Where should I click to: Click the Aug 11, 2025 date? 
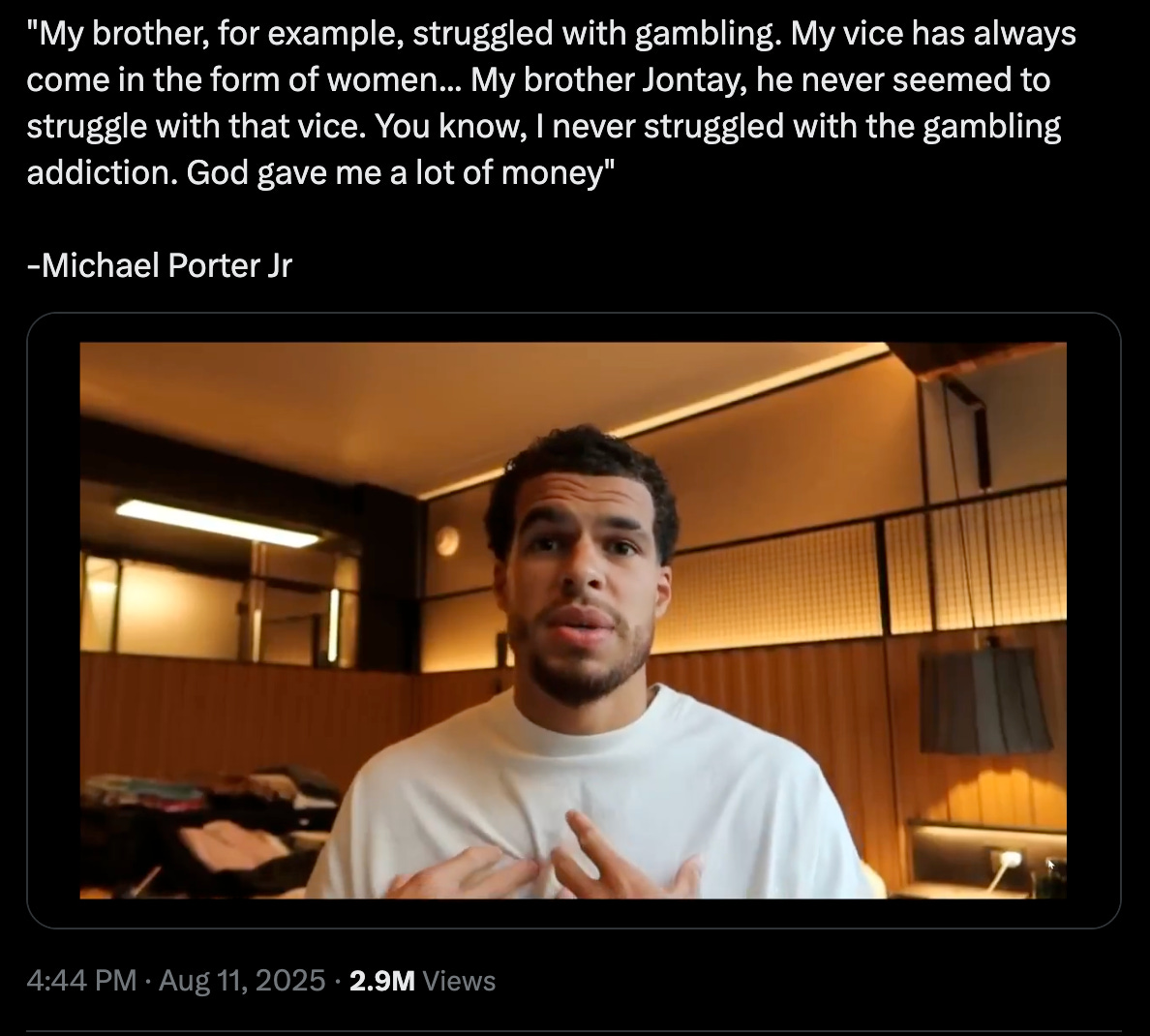[x=242, y=980]
